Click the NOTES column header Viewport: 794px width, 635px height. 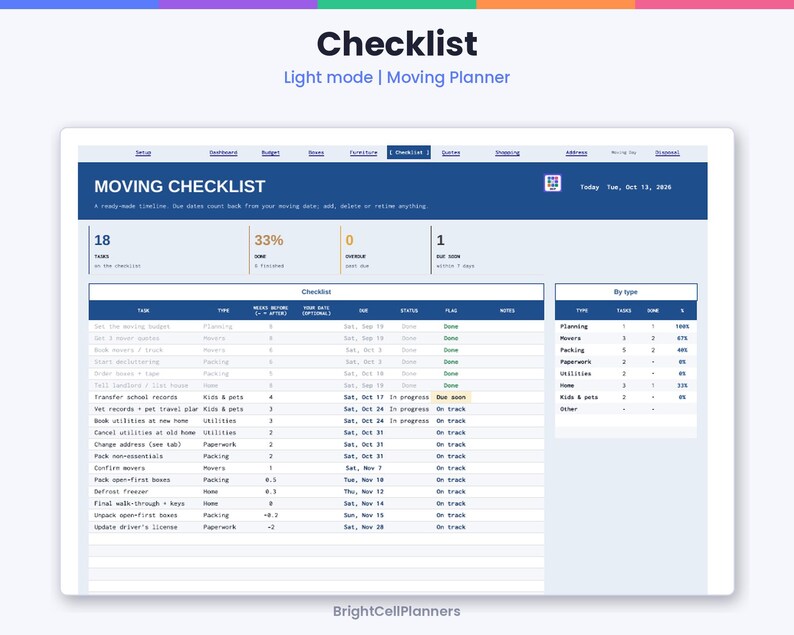point(507,310)
